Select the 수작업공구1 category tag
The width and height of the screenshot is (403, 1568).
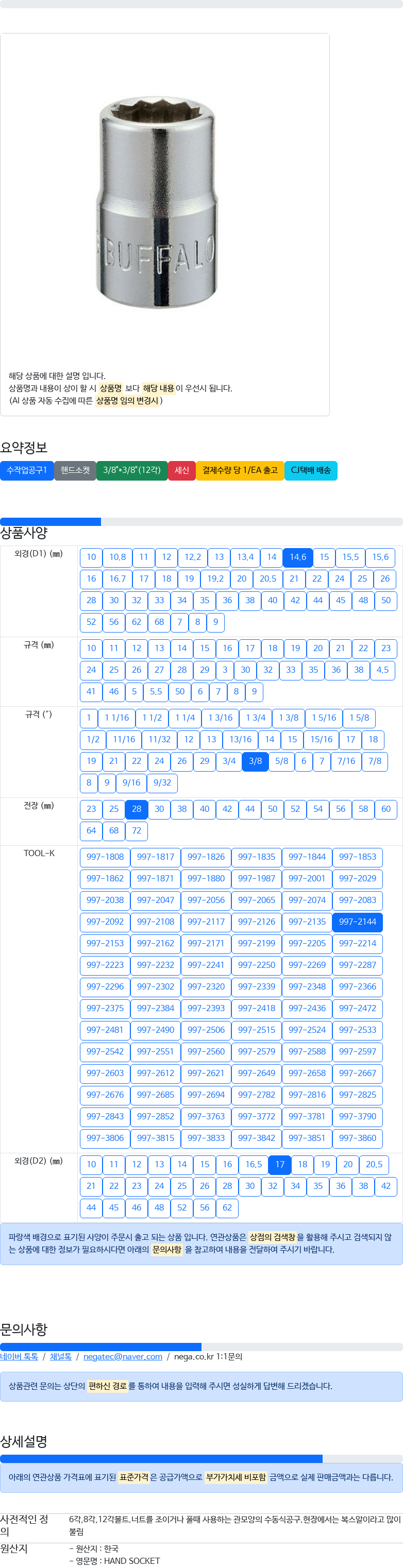(27, 470)
